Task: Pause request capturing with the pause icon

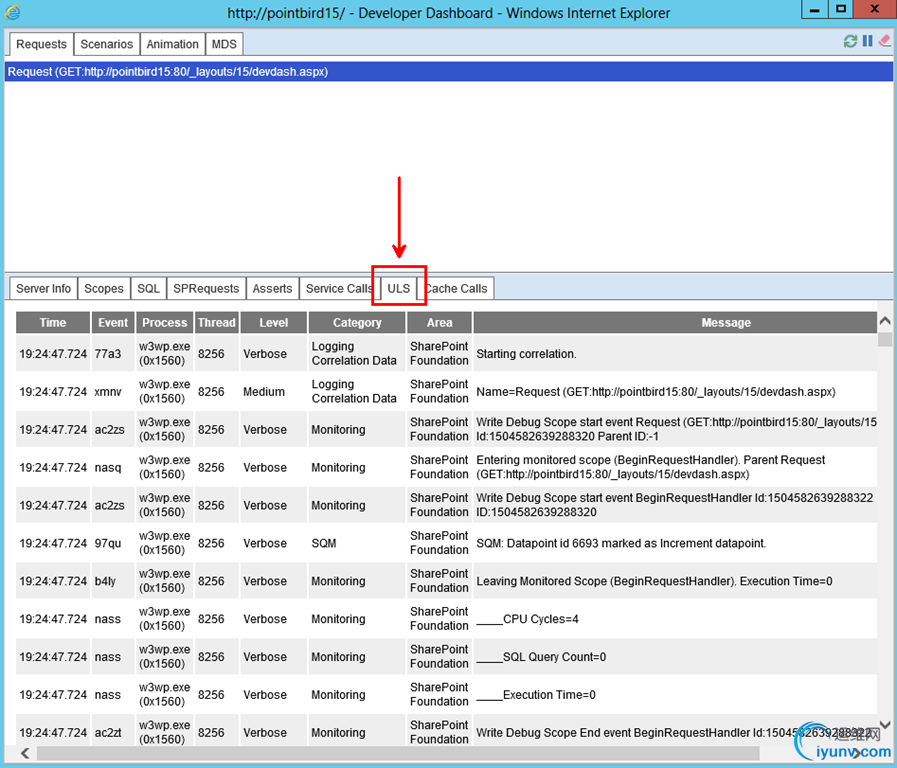Action: tap(868, 41)
